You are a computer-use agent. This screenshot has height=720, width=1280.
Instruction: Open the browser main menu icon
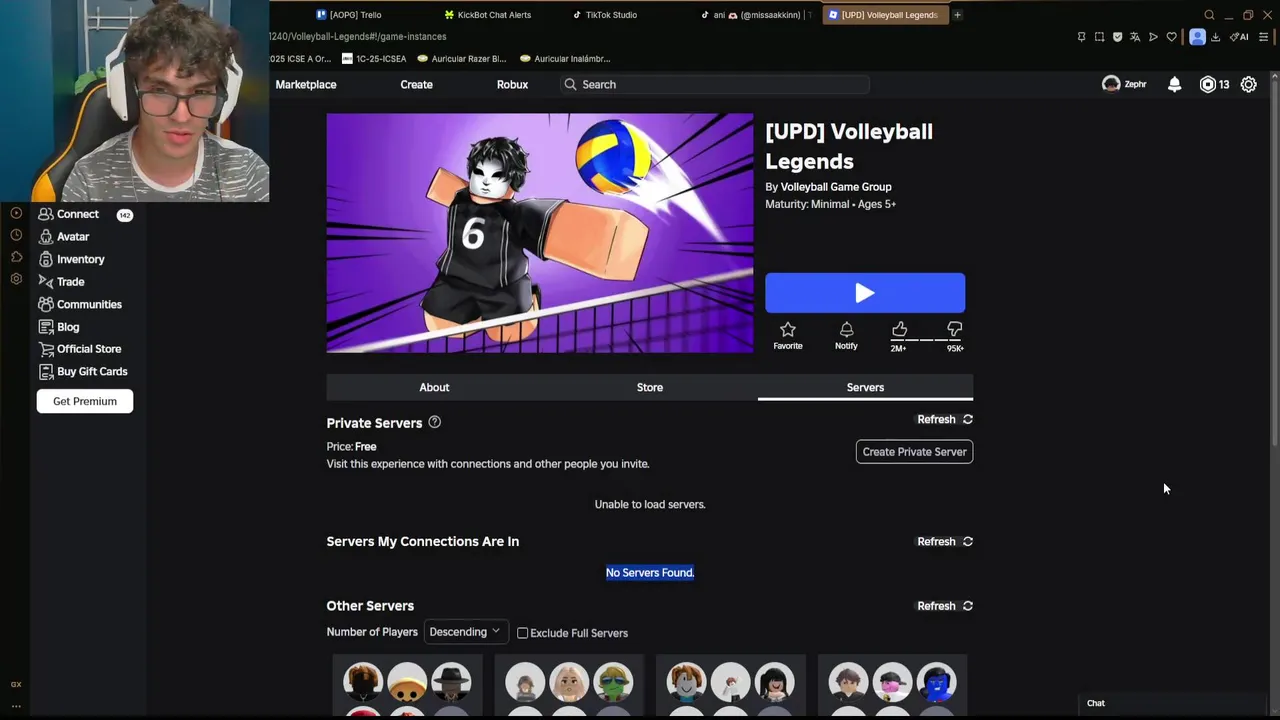point(1264,37)
